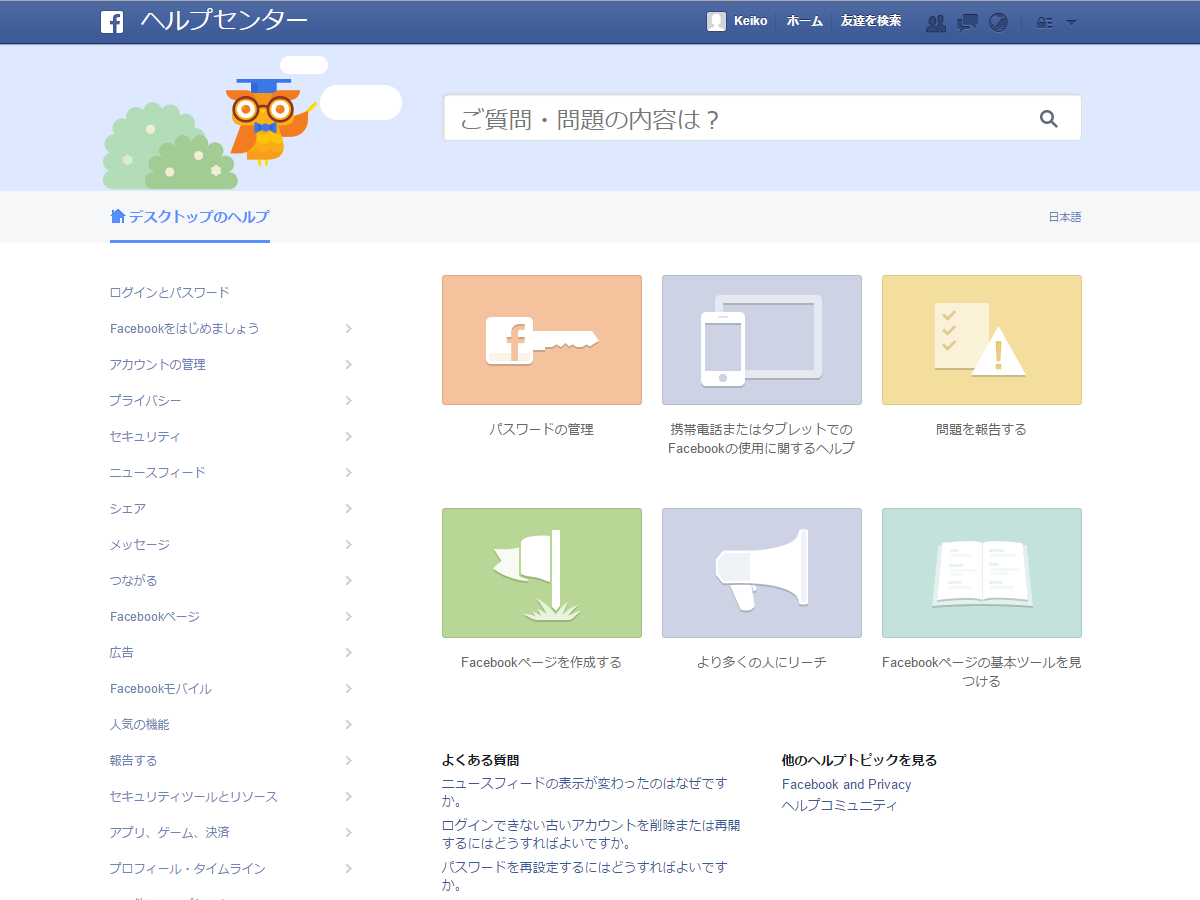The height and width of the screenshot is (900, 1200).
Task: Expand the Facebookモバイル chevron
Action: pos(348,688)
